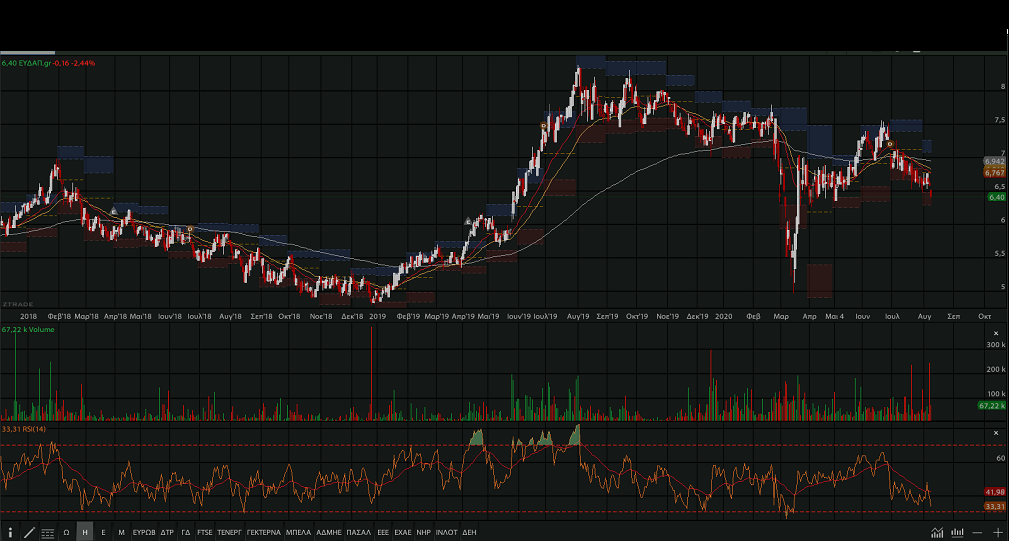Select the line drawing tool

(x=28, y=533)
